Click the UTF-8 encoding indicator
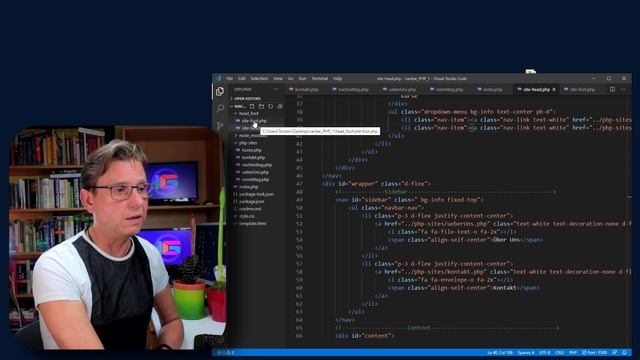Screen dimensions: 640x360 coord(545,353)
